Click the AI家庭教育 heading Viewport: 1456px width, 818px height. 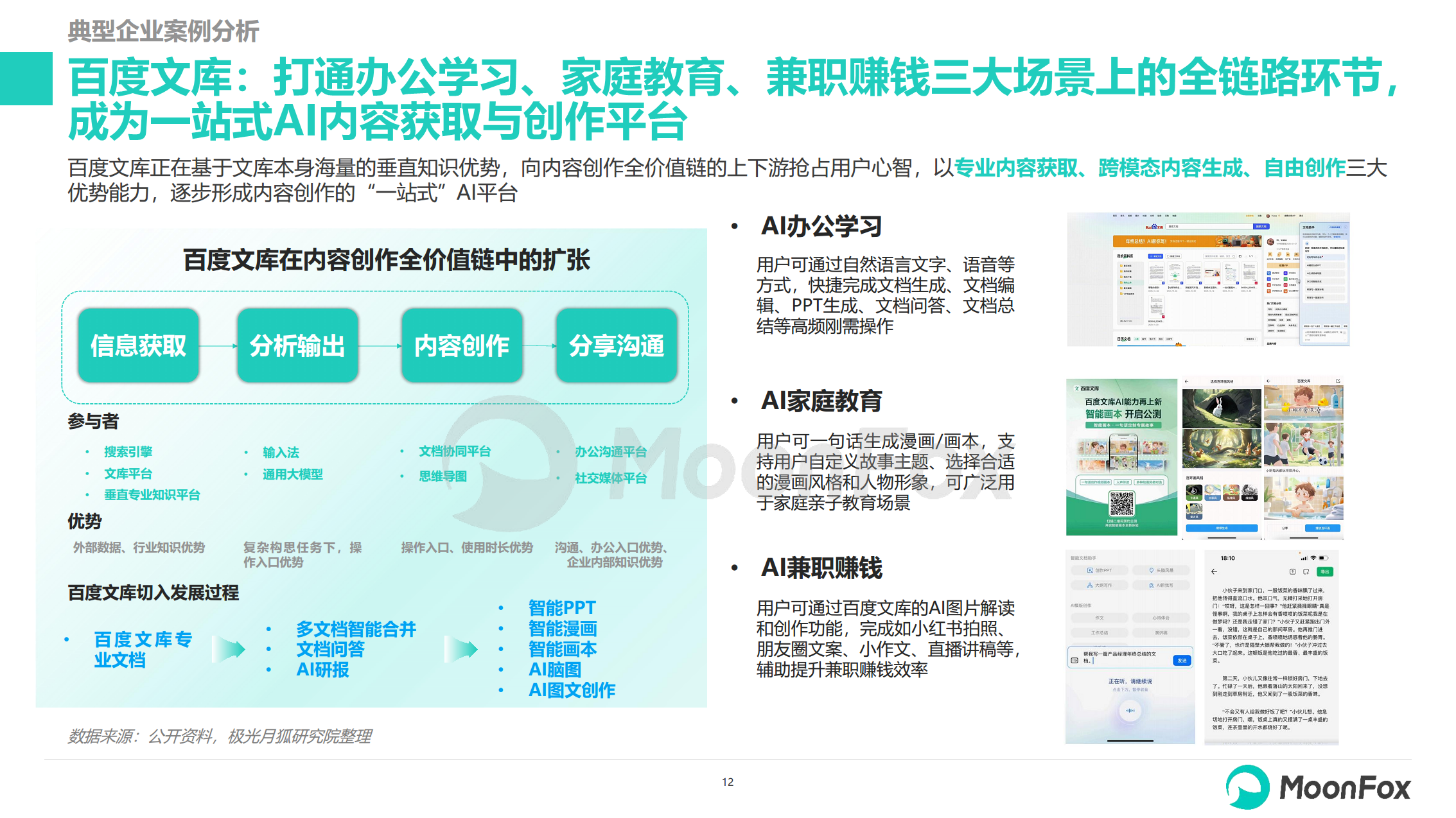[x=821, y=401]
